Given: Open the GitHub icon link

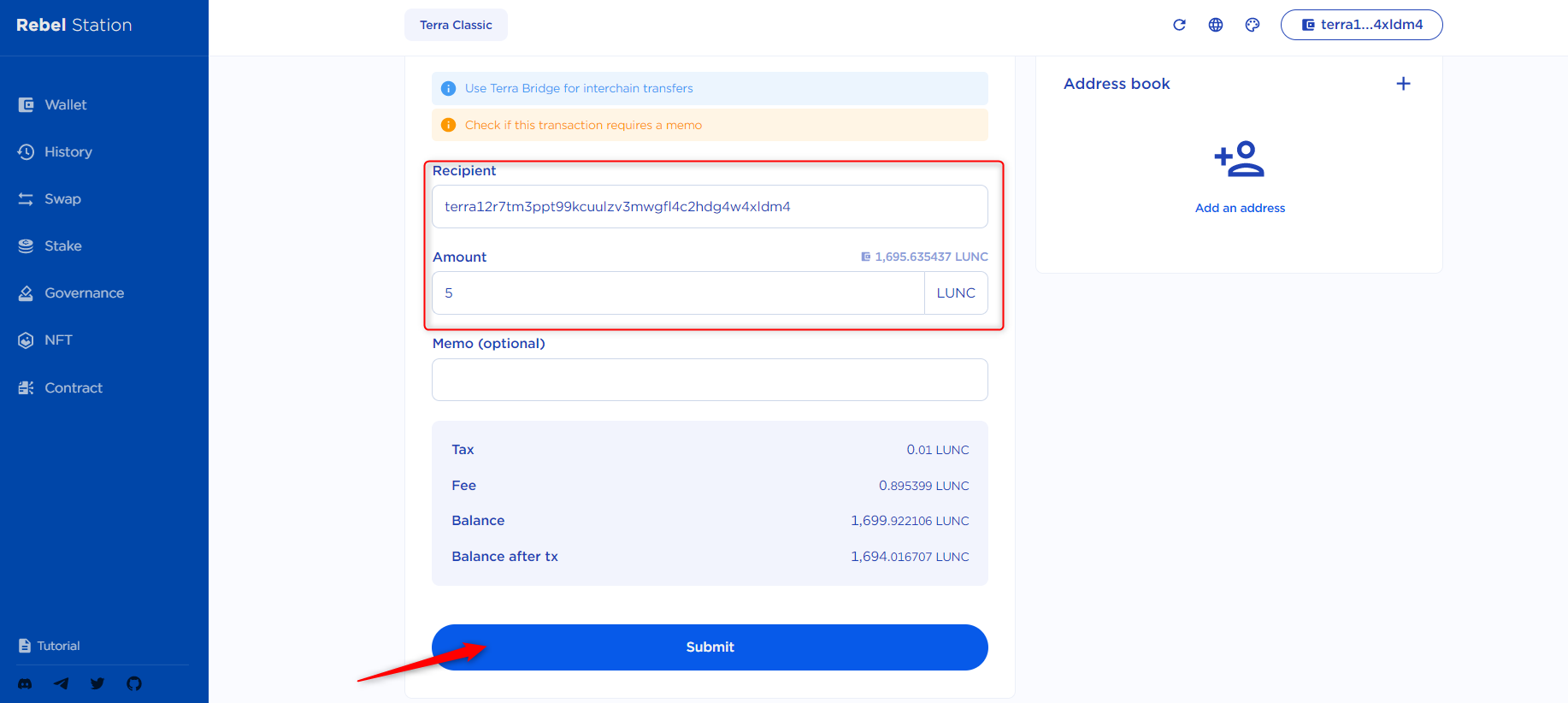Looking at the screenshot, I should coord(134,683).
